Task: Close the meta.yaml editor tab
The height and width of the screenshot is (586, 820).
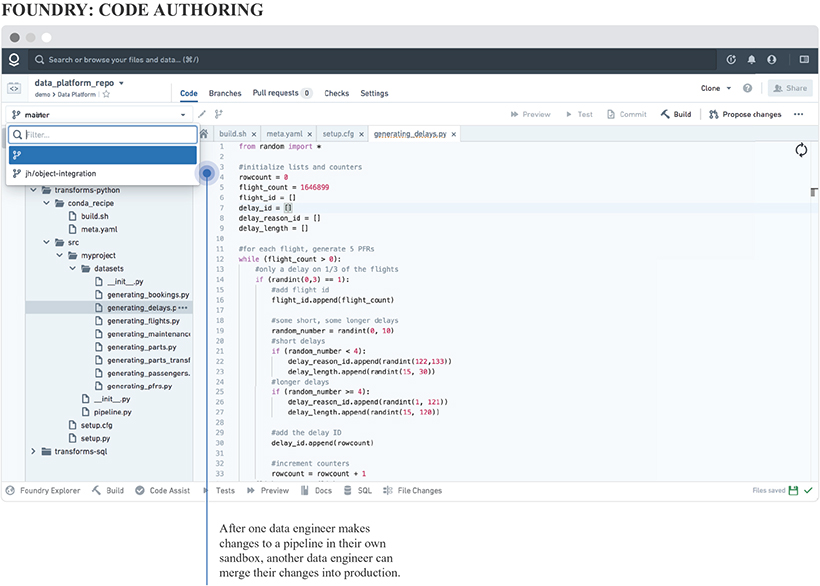Action: coord(310,133)
